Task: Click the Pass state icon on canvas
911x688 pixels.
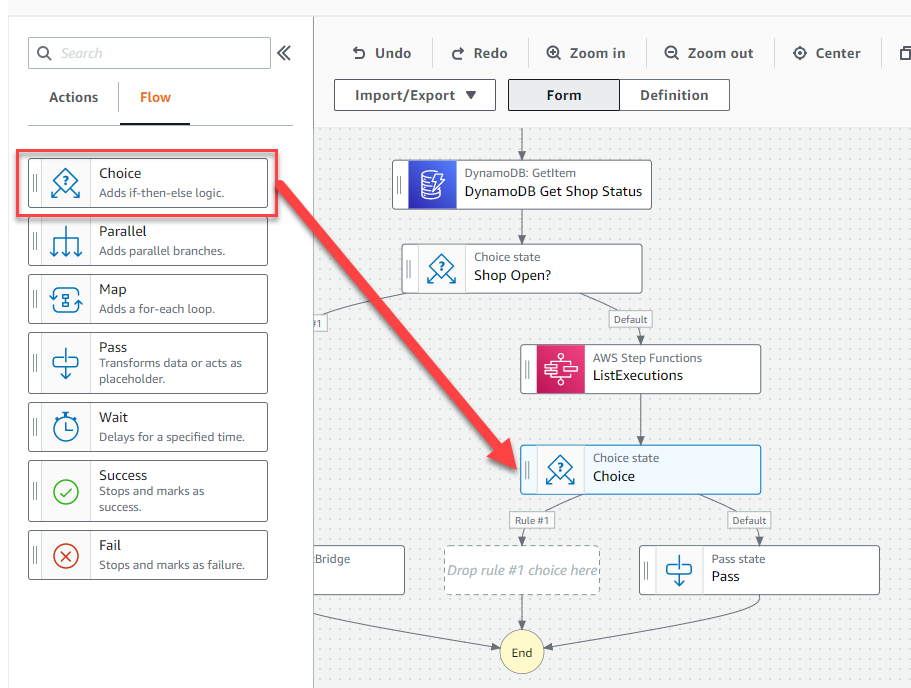Action: (679, 570)
